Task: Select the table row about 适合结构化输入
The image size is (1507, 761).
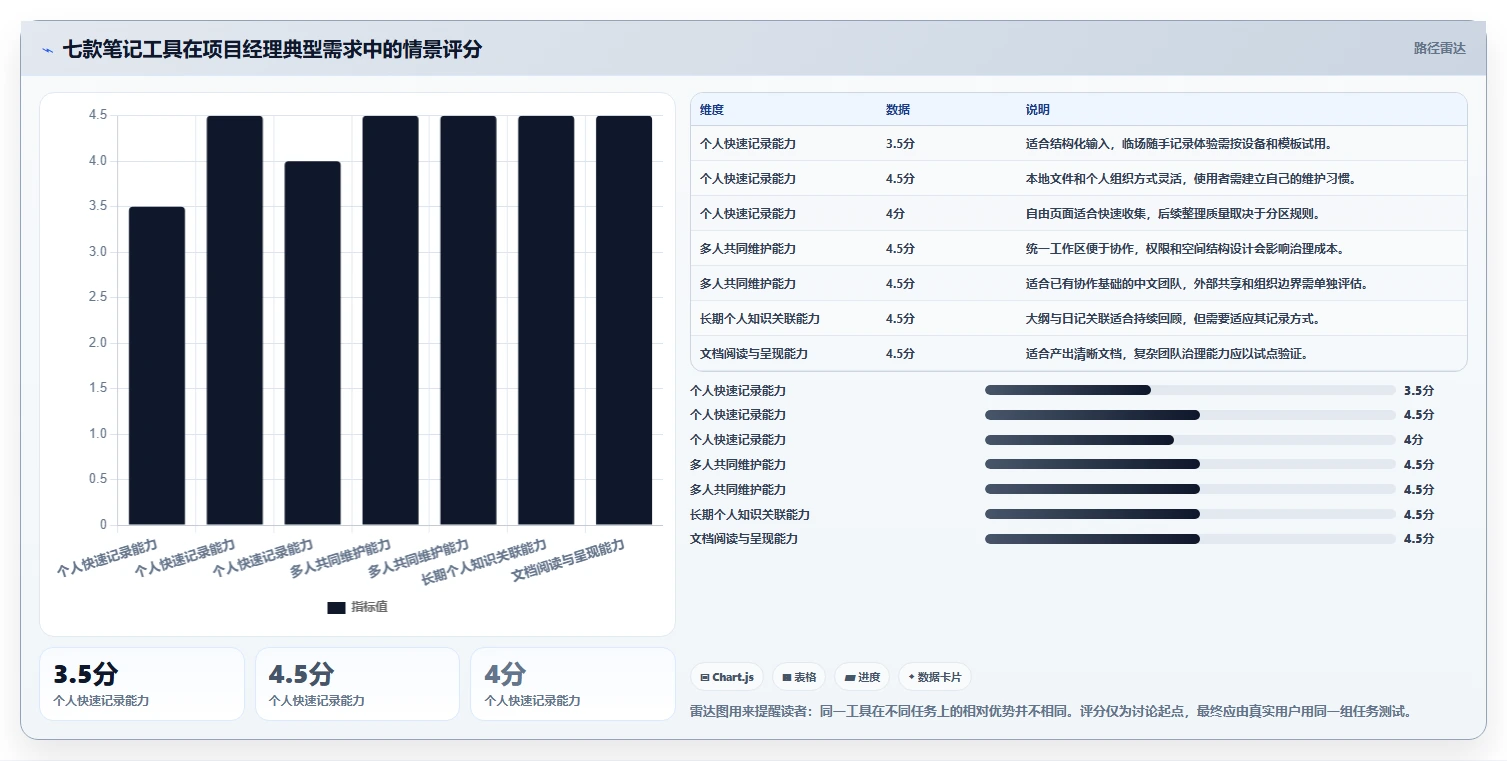Action: pyautogui.click(x=1079, y=144)
